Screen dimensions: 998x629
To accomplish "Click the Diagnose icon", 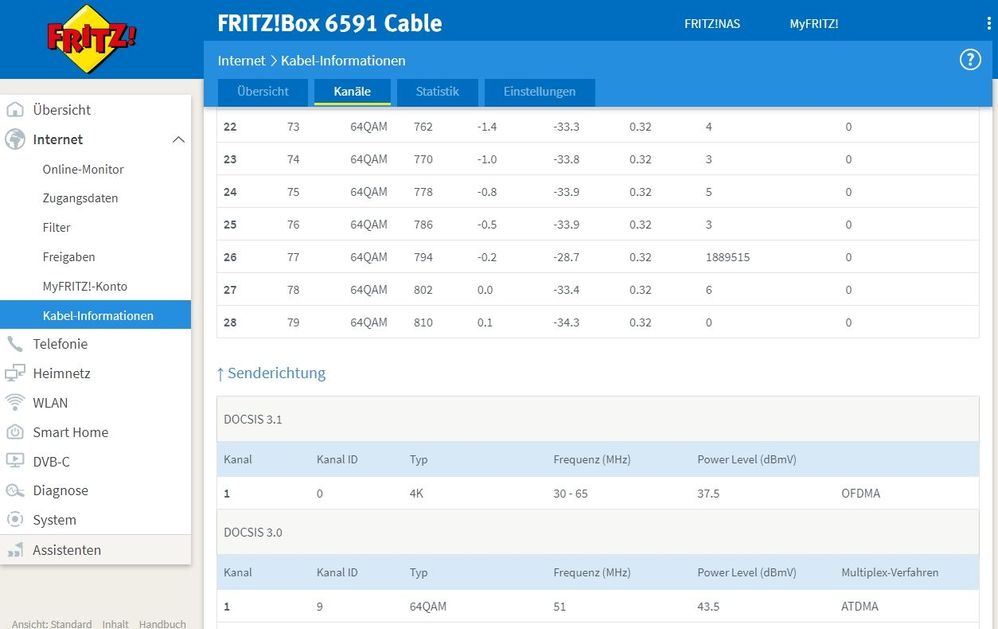I will 15,490.
